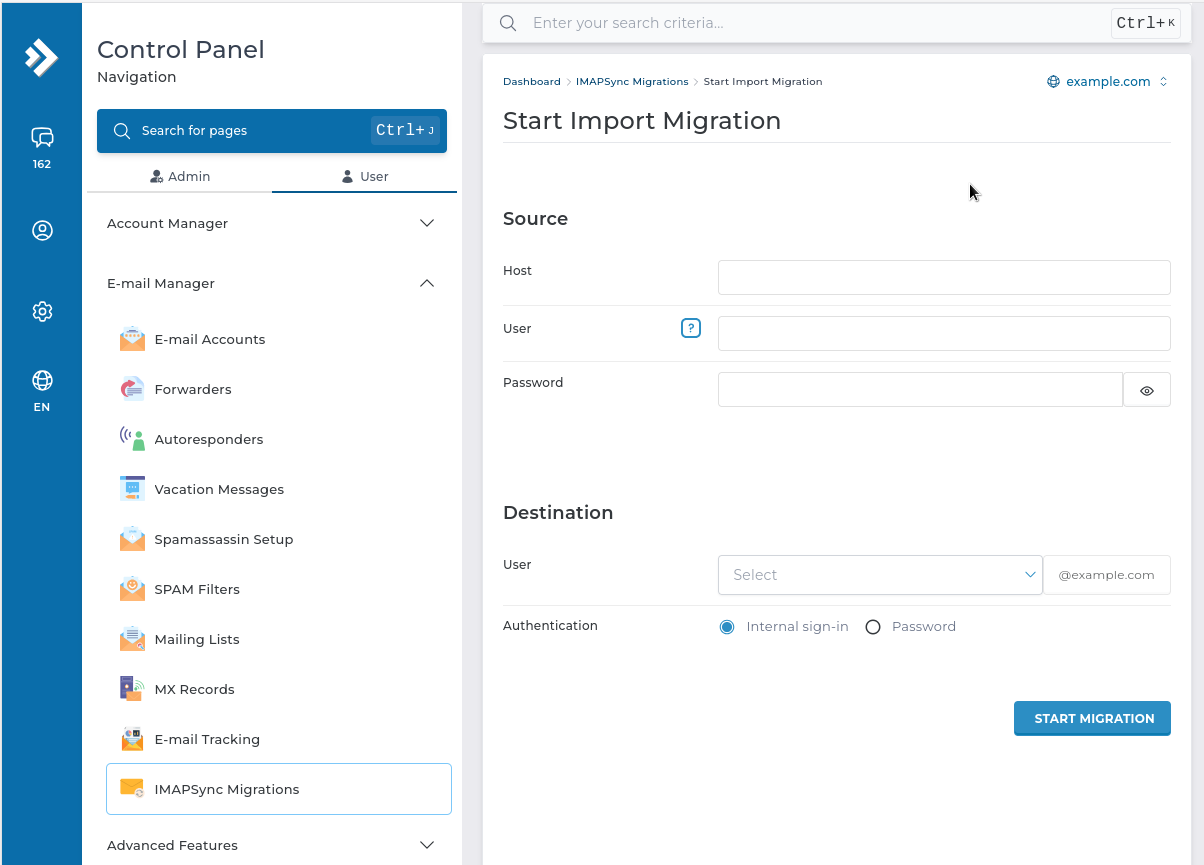Image resolution: width=1204 pixels, height=865 pixels.
Task: Click the user profile icon in left bar
Action: click(x=42, y=231)
